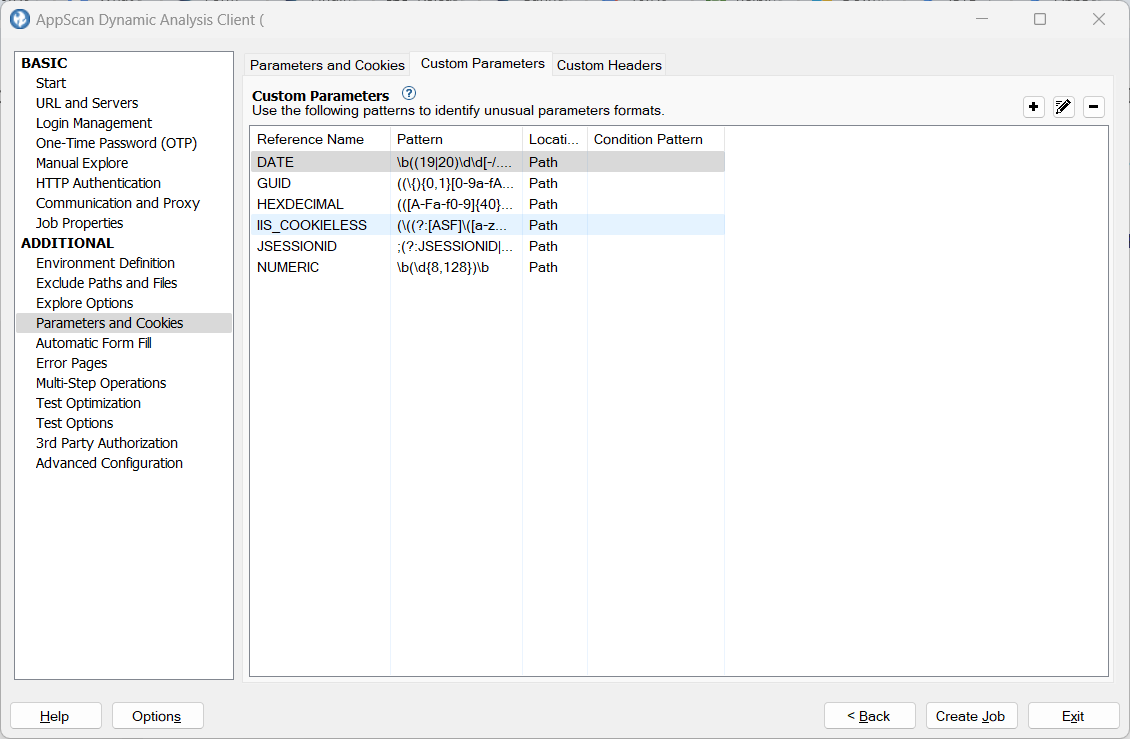The image size is (1130, 739).
Task: Navigate to Exclude Paths and Files
Action: point(106,282)
